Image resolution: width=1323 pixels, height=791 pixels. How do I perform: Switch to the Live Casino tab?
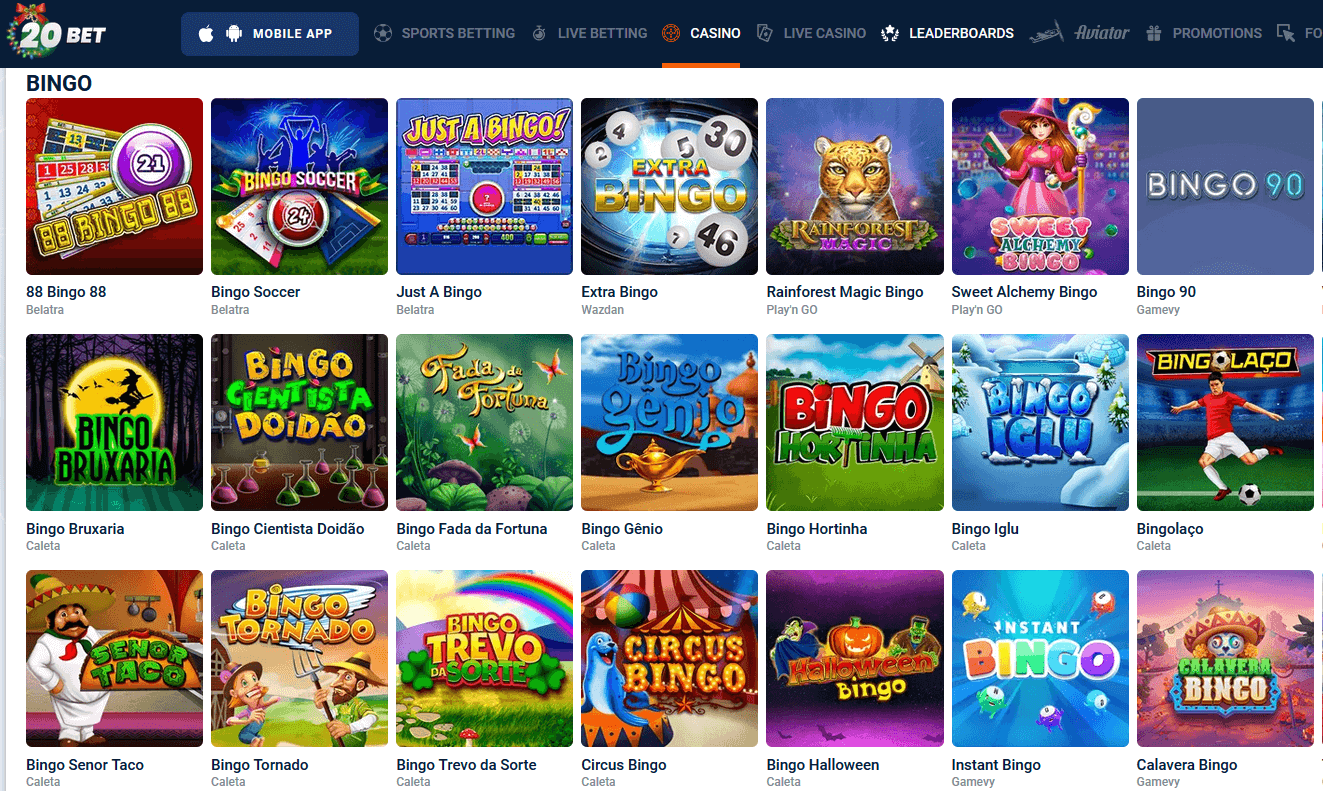click(811, 33)
